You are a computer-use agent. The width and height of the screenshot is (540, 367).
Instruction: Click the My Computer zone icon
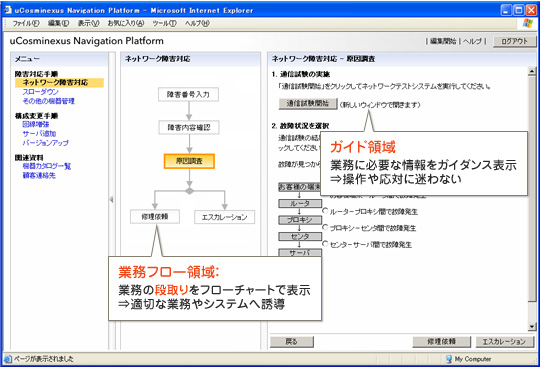(449, 359)
